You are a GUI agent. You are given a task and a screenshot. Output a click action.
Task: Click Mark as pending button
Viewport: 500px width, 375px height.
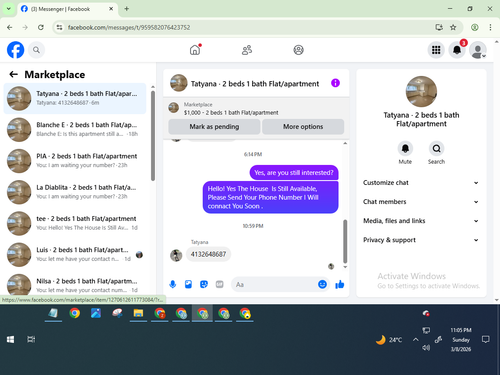[x=214, y=127]
